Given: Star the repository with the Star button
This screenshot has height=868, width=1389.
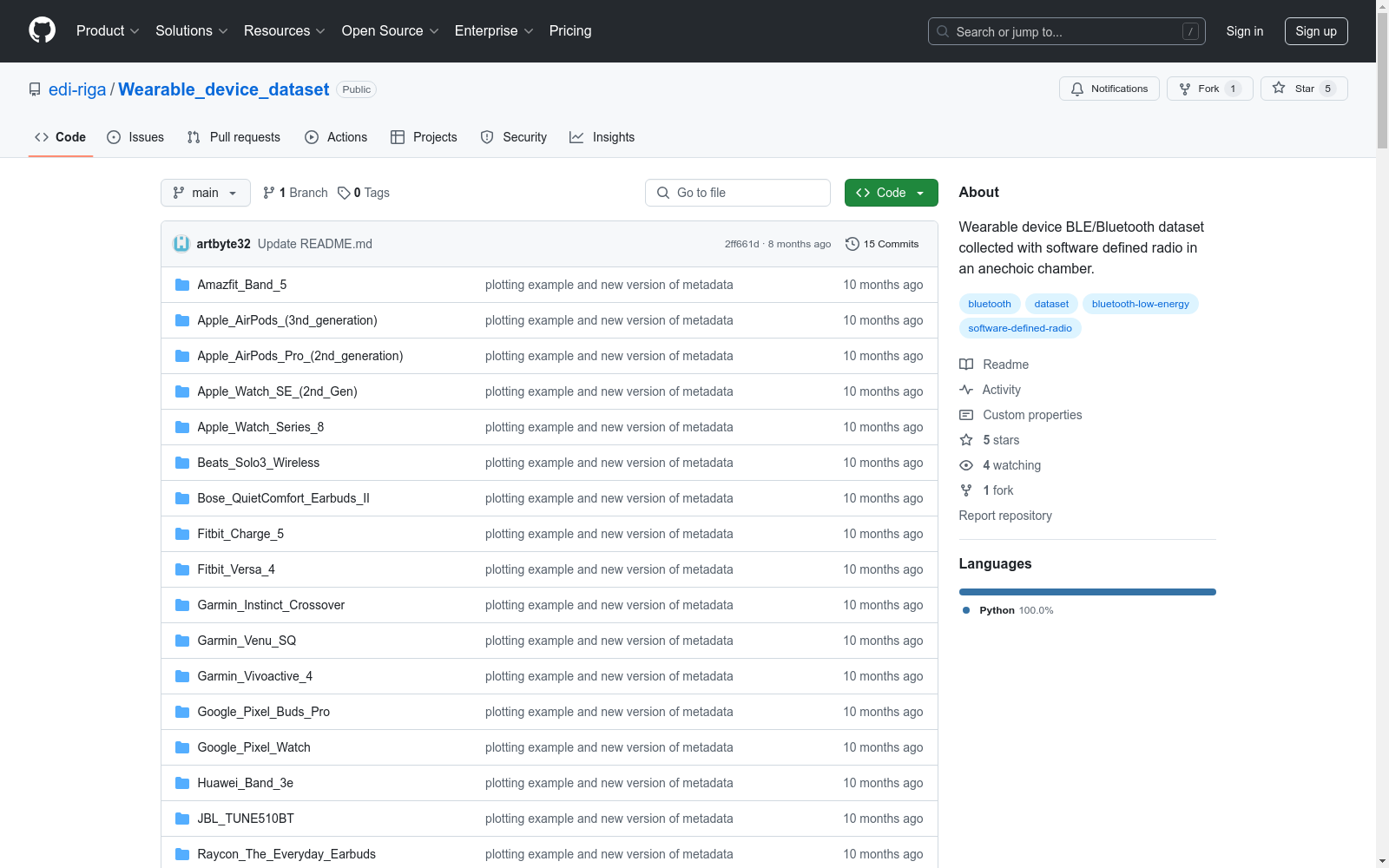Looking at the screenshot, I should click(1304, 89).
